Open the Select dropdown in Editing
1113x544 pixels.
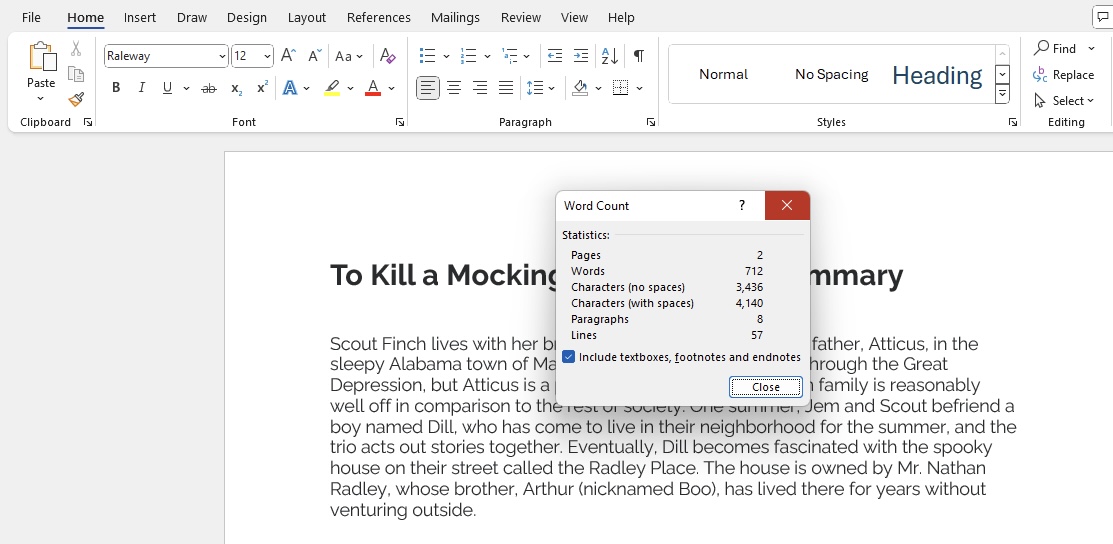click(1064, 100)
